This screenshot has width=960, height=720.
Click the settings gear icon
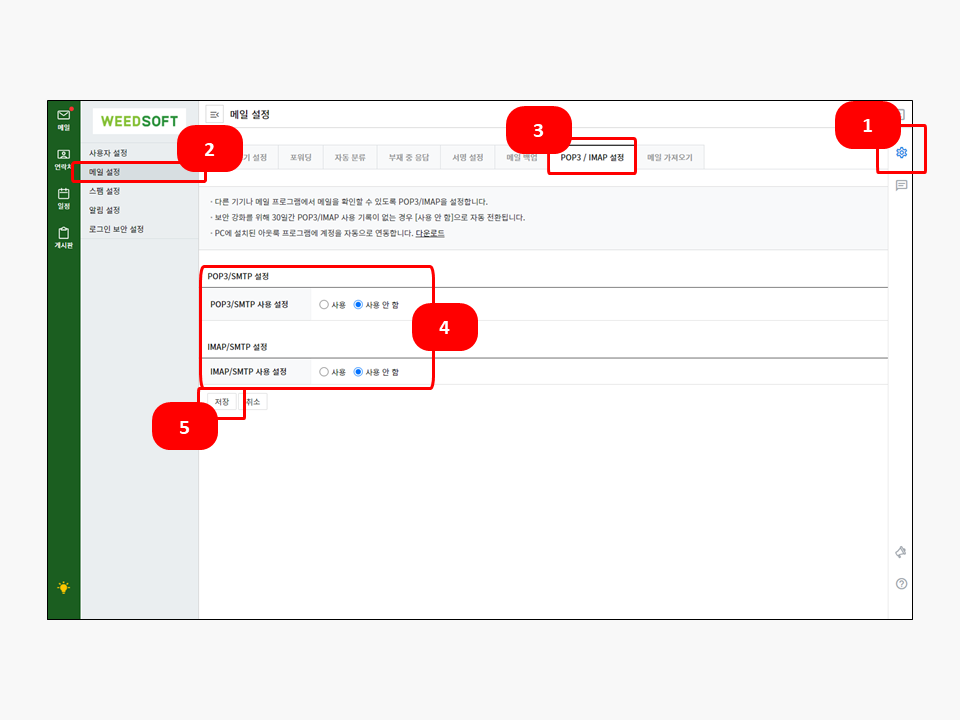901,153
